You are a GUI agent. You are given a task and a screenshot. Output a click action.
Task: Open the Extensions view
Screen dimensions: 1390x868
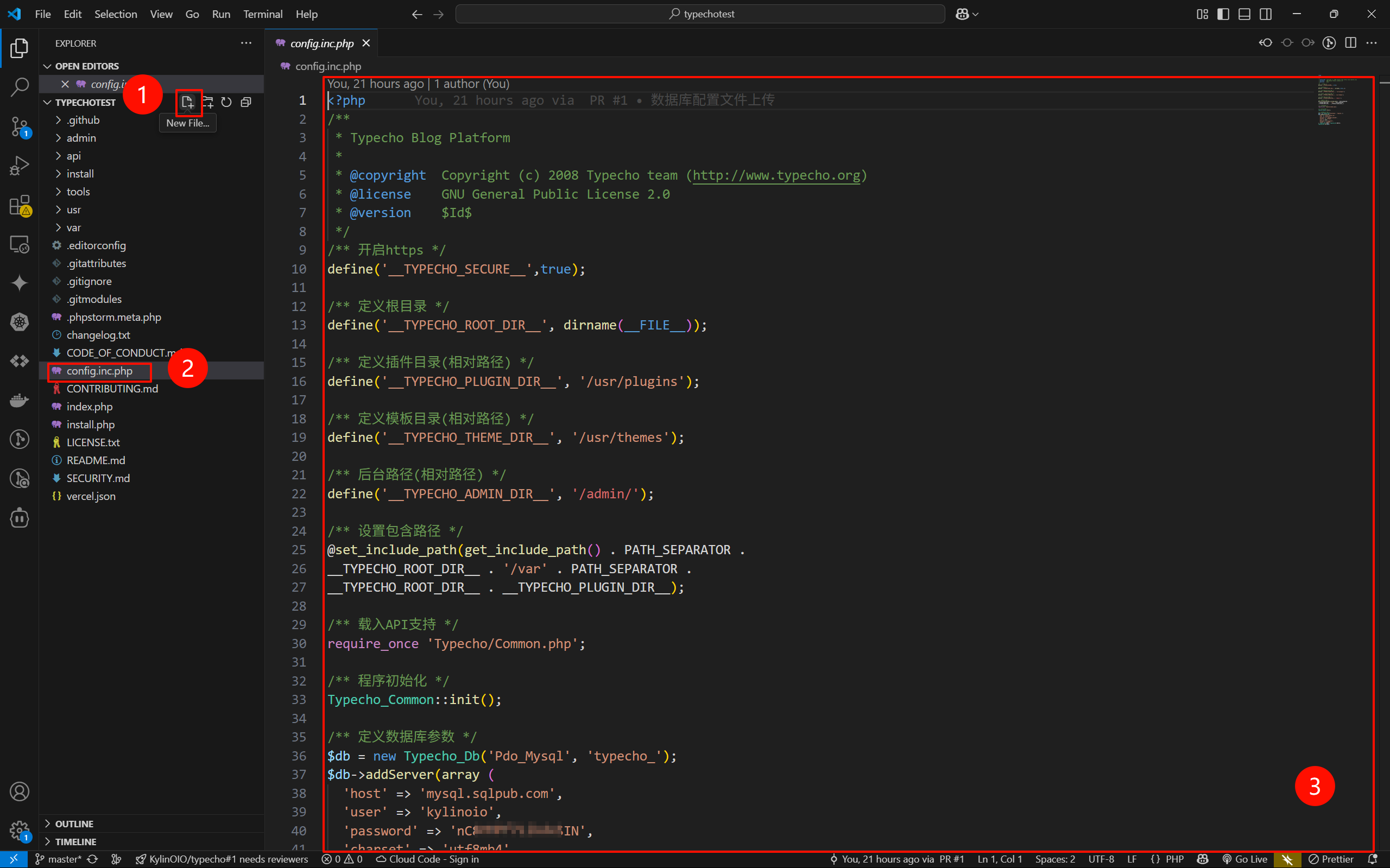click(x=20, y=205)
